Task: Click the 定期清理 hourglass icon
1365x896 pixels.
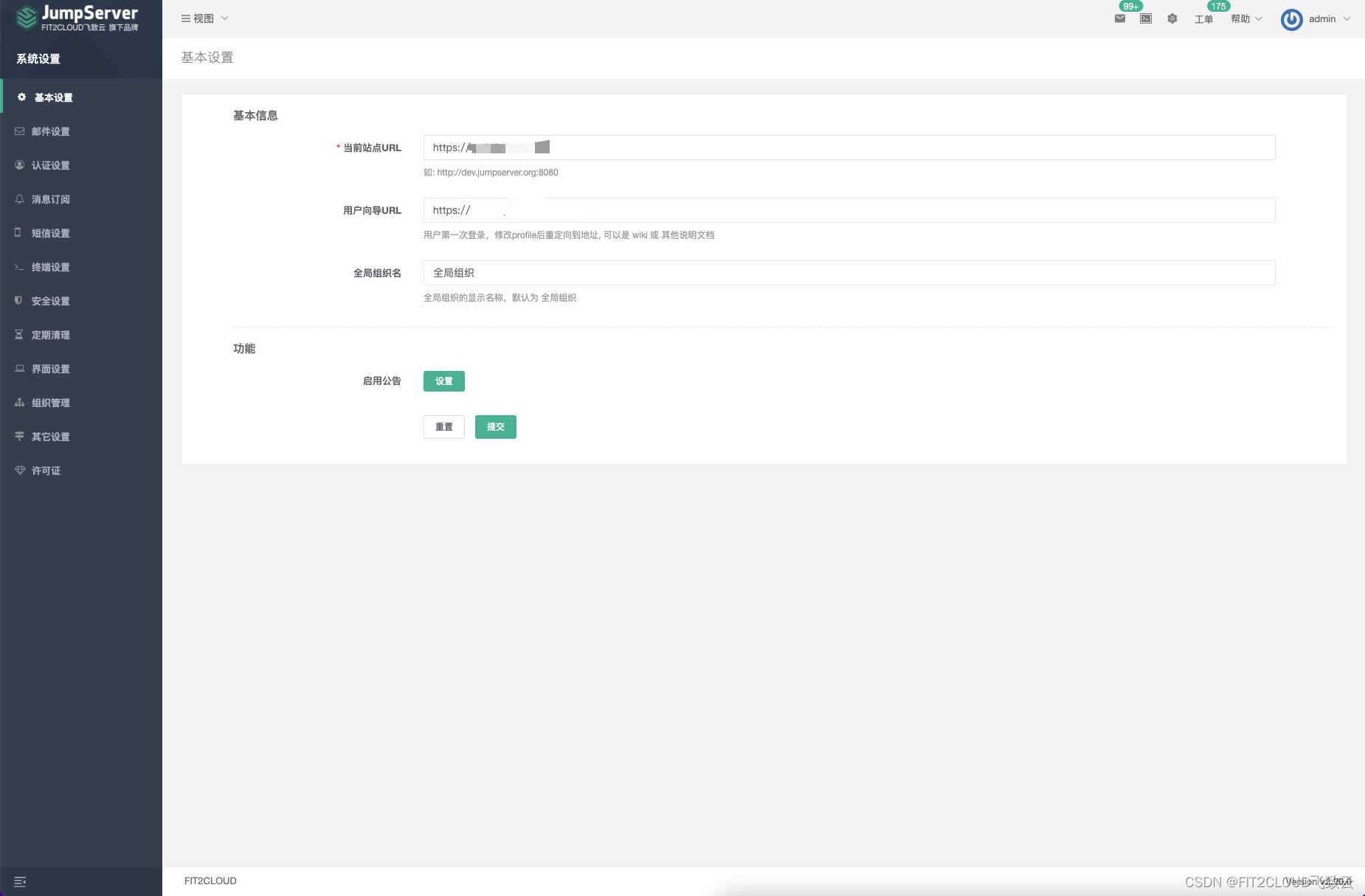Action: pyautogui.click(x=19, y=335)
